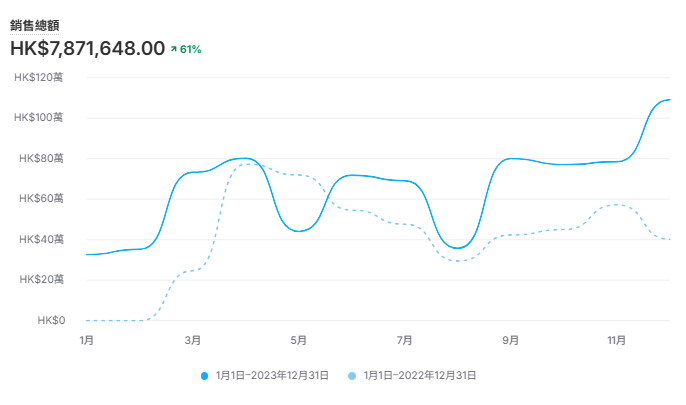Click the 7月 x-axis label
This screenshot has width=686, height=405.
pos(405,340)
